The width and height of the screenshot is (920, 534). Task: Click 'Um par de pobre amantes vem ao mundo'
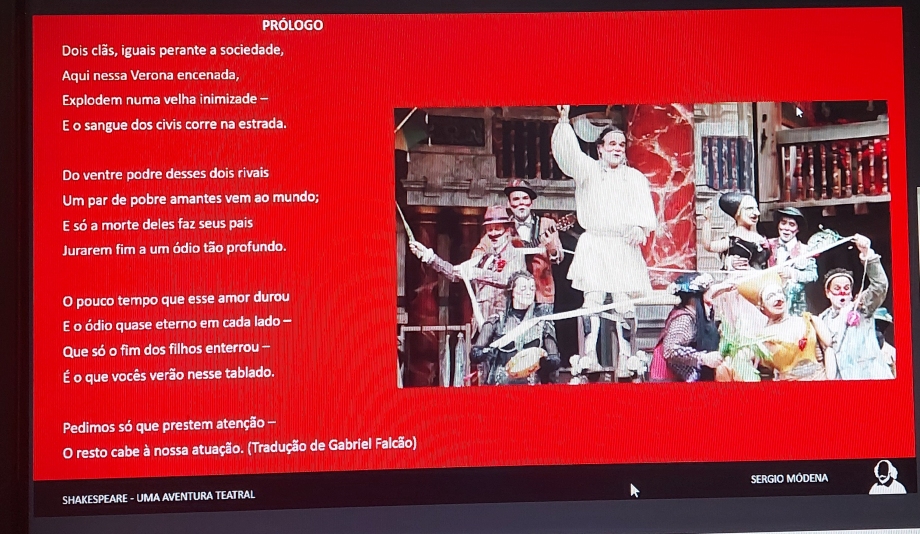pyautogui.click(x=190, y=198)
